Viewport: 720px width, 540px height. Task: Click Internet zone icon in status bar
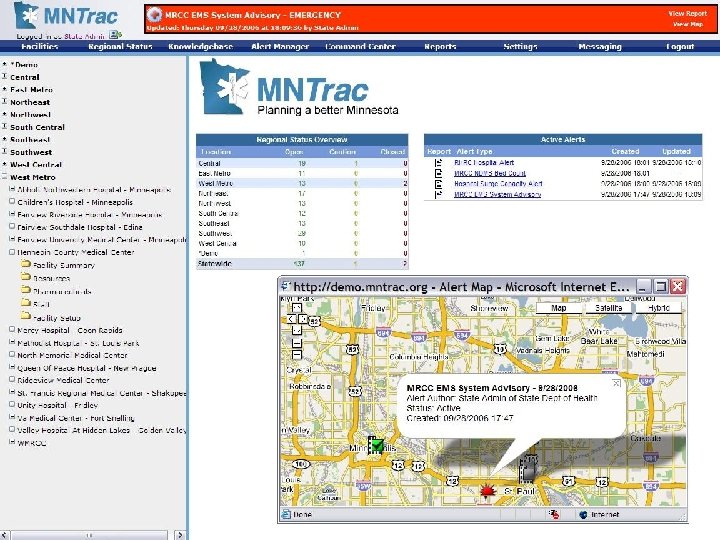[x=583, y=515]
